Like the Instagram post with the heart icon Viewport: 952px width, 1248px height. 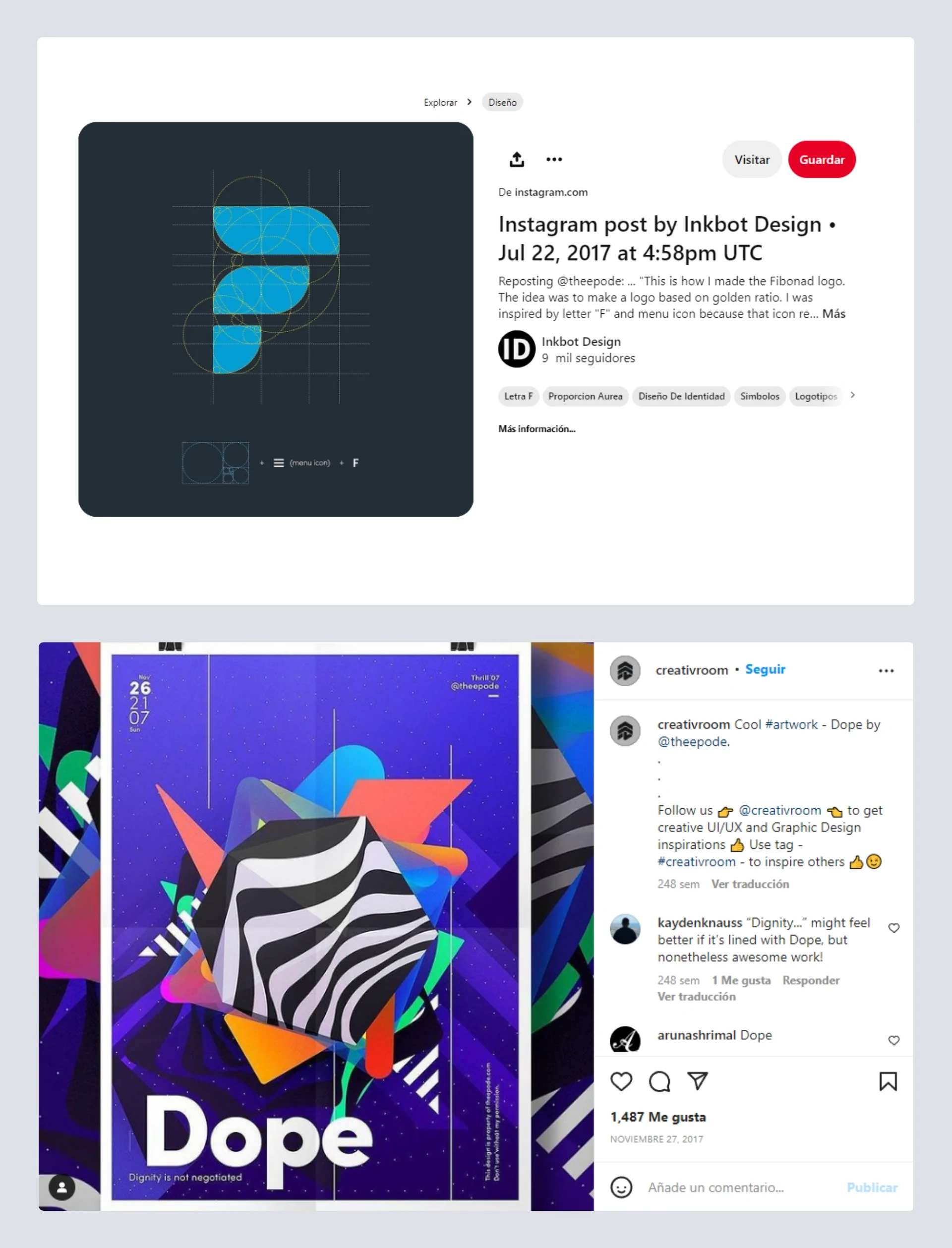621,1081
